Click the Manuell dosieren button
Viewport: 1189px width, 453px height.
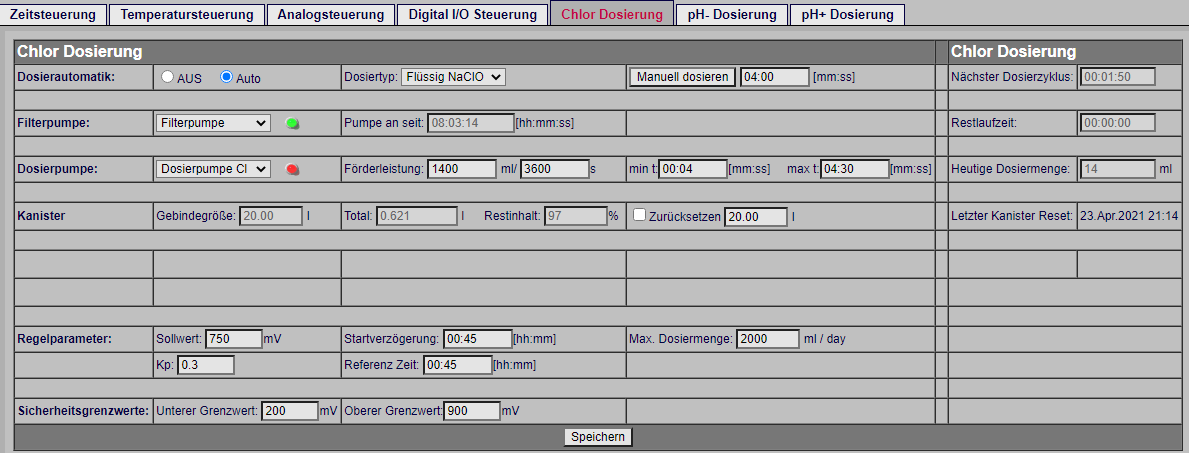pyautogui.click(x=682, y=77)
